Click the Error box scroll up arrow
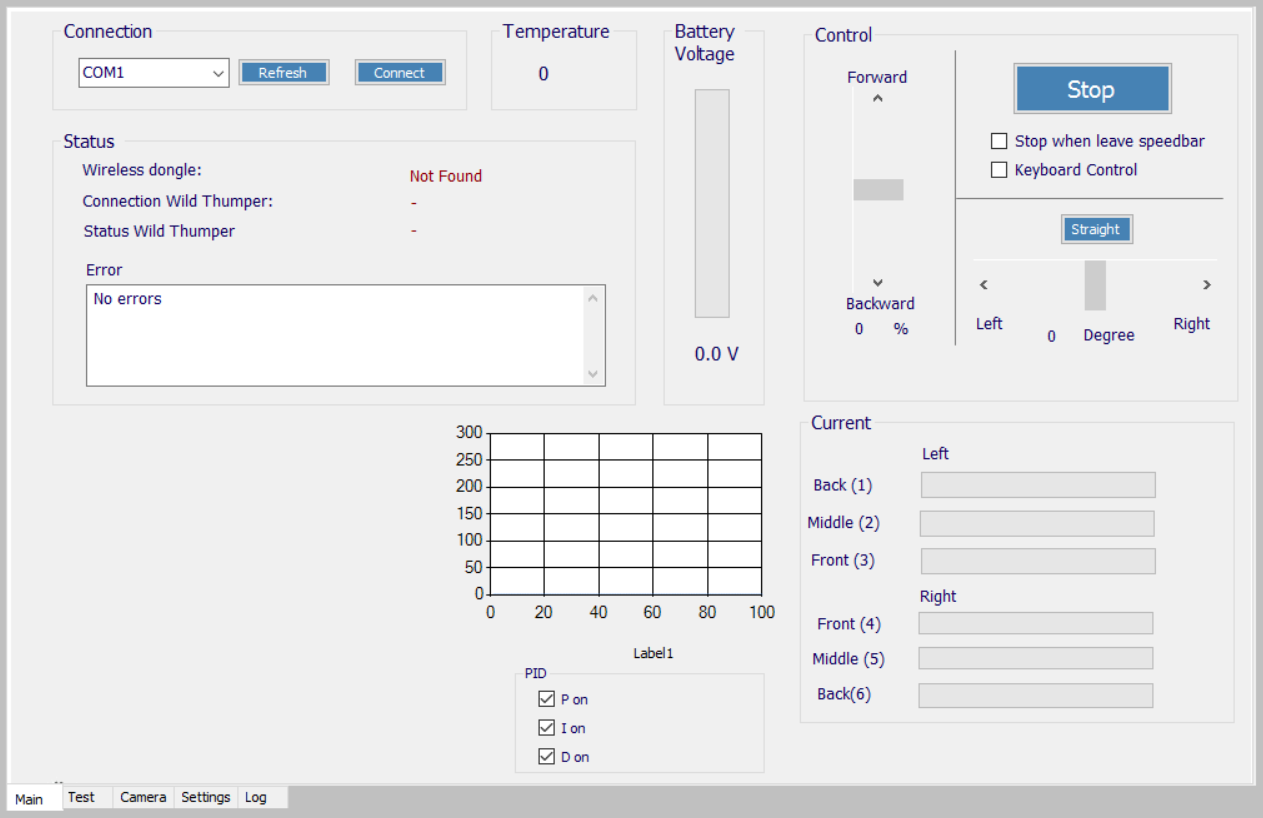Screen dimensions: 1263x818 coord(593,298)
